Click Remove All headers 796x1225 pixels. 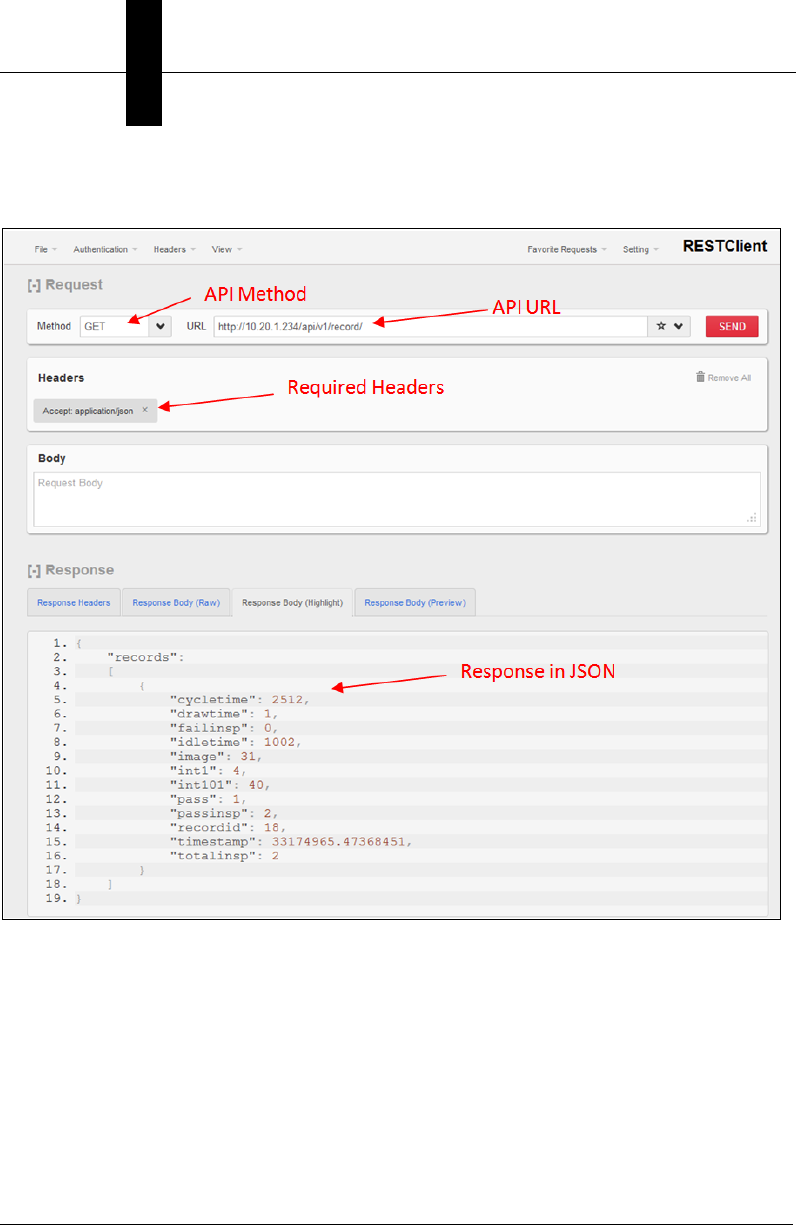click(x=724, y=378)
